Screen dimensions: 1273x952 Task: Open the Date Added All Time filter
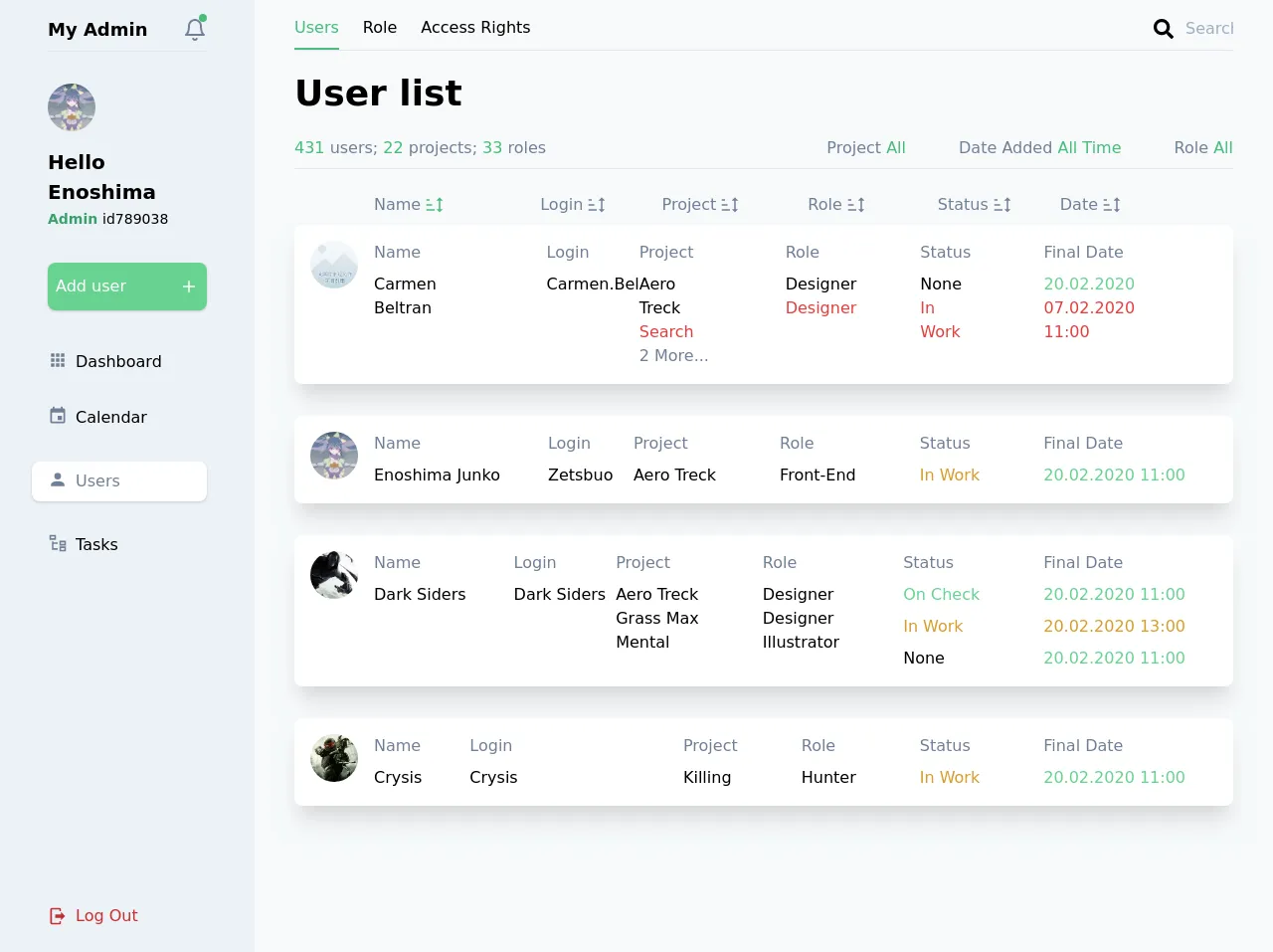point(1039,148)
